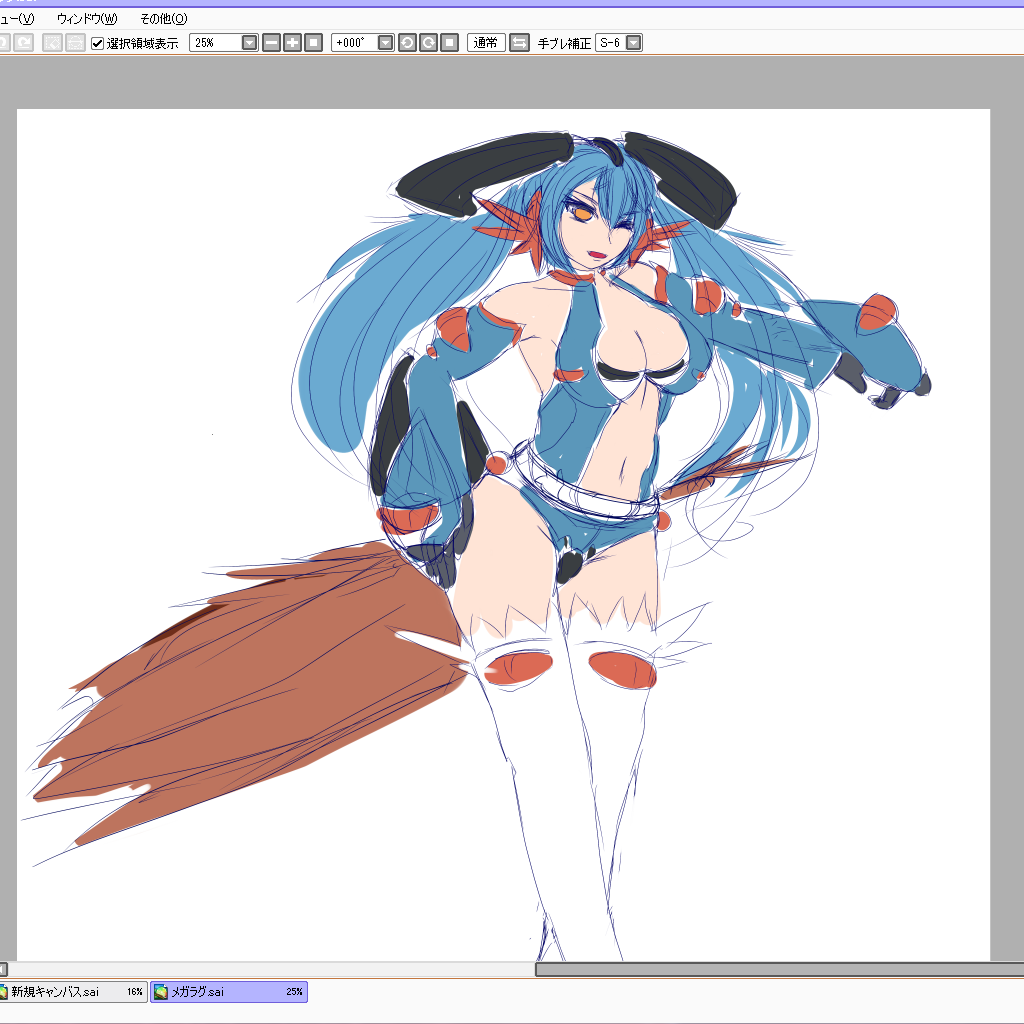Click the invert selection icon
Screen dimensions: 1024x1024
click(x=75, y=43)
